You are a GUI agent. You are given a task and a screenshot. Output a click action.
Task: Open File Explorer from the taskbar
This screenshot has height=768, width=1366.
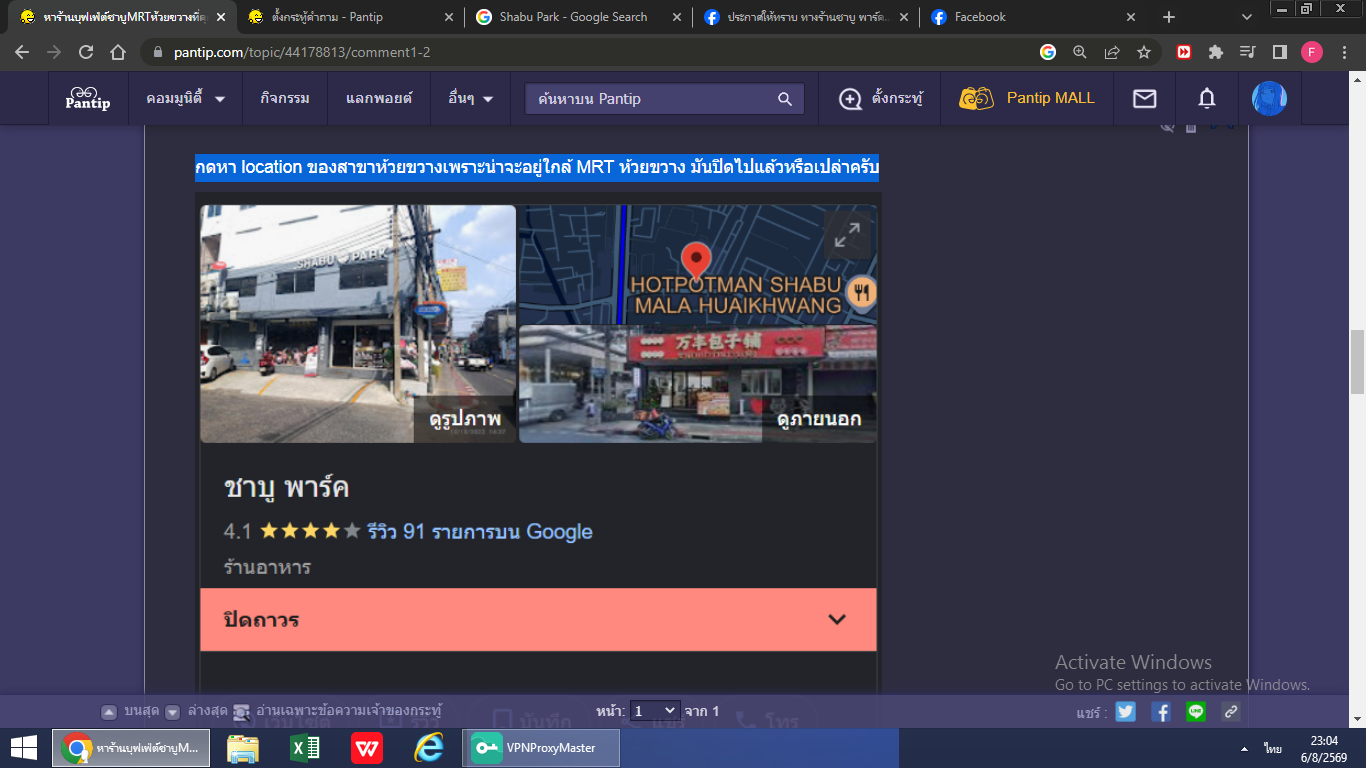pos(242,748)
